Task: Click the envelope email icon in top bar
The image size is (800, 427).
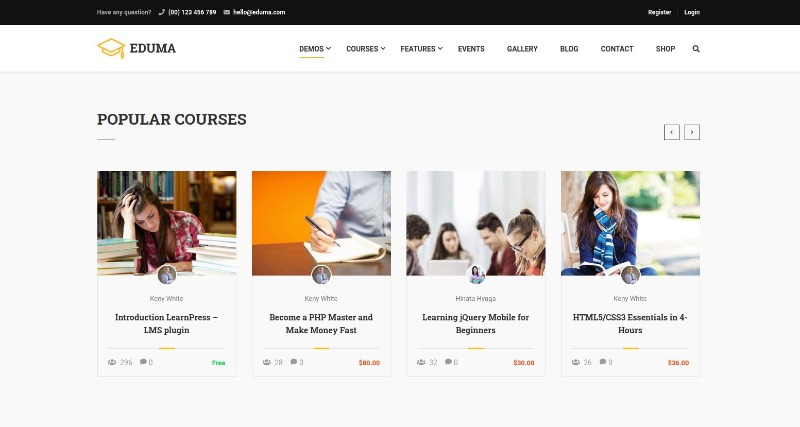Action: 227,12
